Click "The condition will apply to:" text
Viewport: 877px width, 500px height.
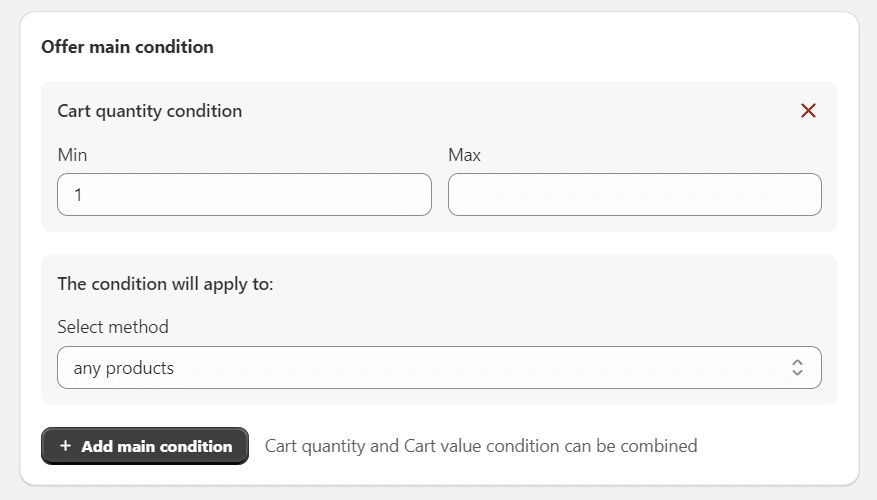[x=165, y=284]
